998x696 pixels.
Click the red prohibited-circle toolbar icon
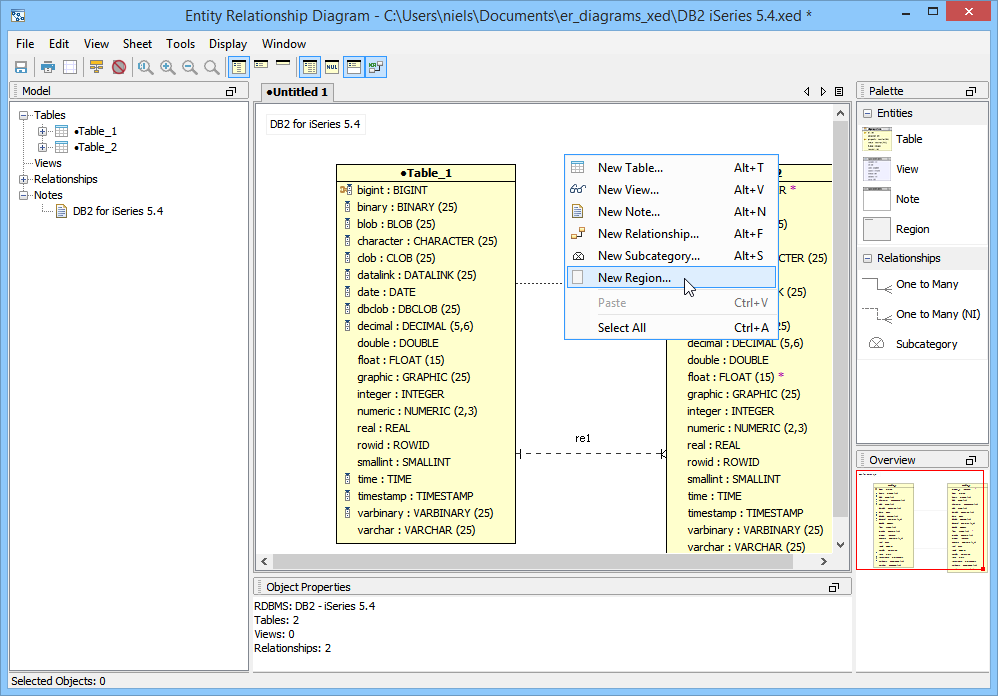119,67
